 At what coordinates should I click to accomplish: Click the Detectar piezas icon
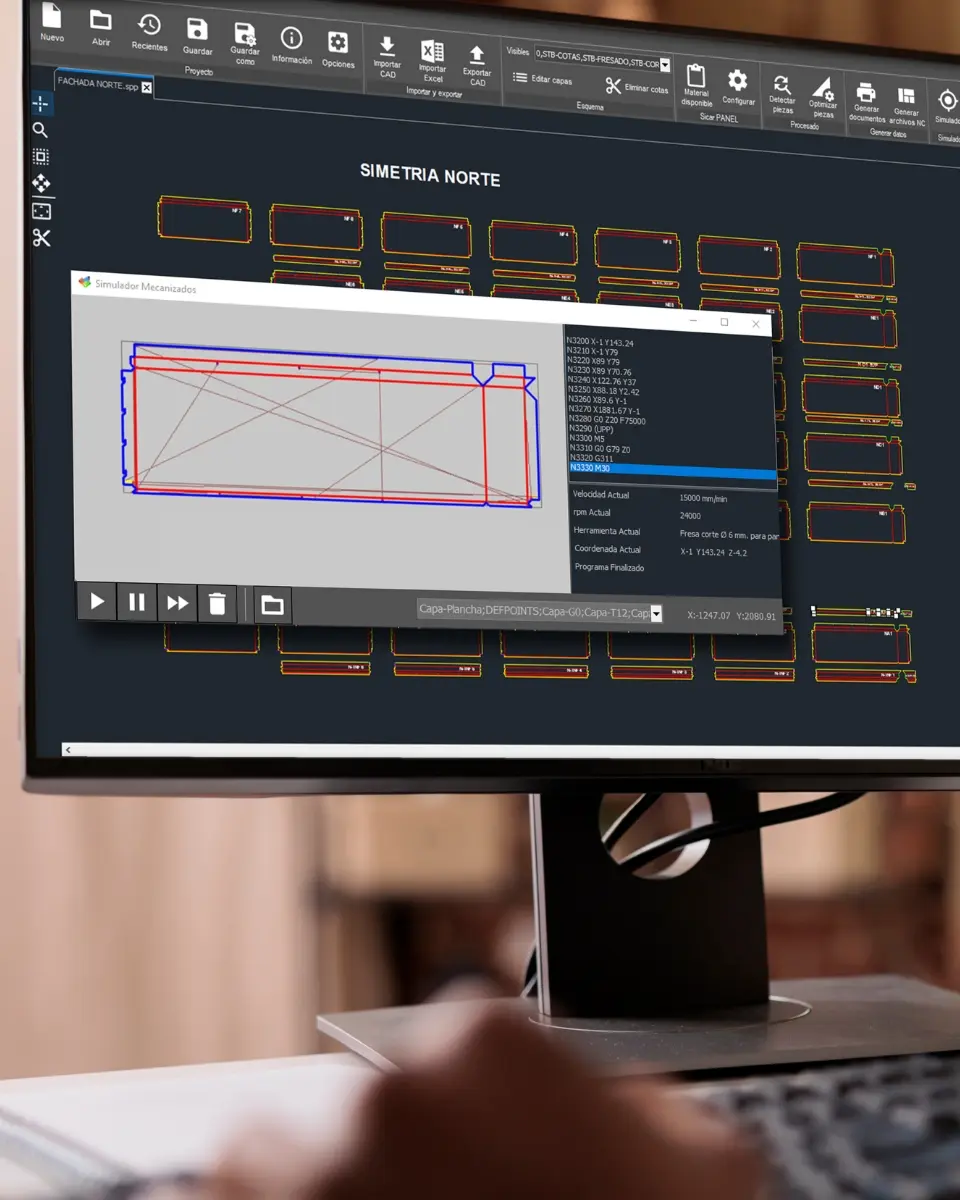[x=782, y=86]
